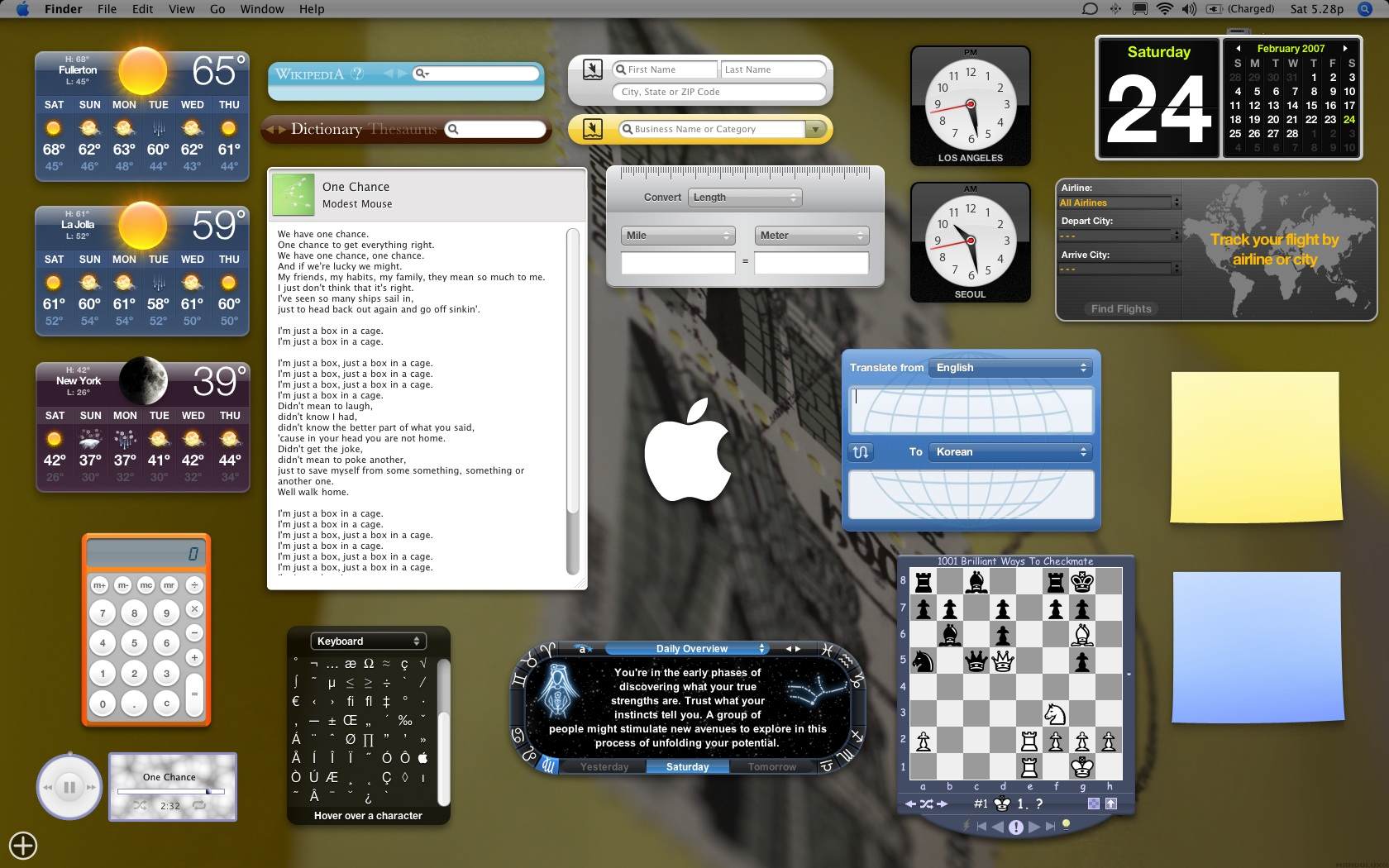The width and height of the screenshot is (1389, 868).
Task: Open the Go menu
Action: pos(217,9)
